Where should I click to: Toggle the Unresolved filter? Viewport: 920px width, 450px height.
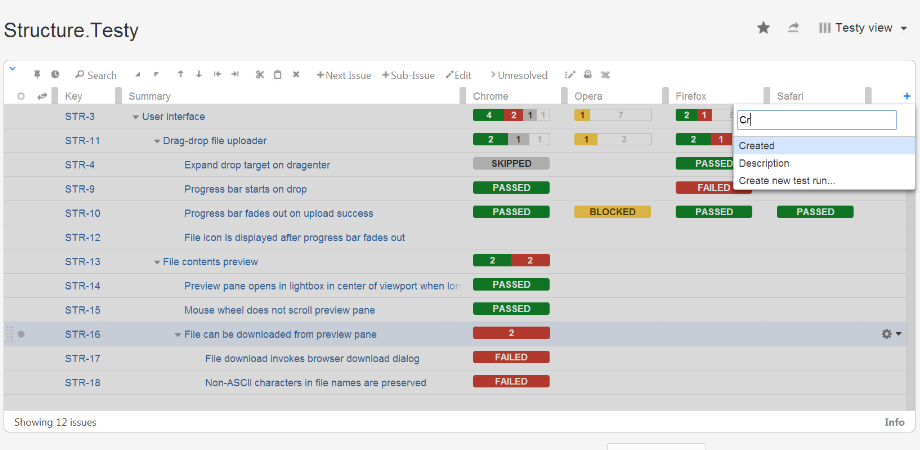(x=519, y=75)
